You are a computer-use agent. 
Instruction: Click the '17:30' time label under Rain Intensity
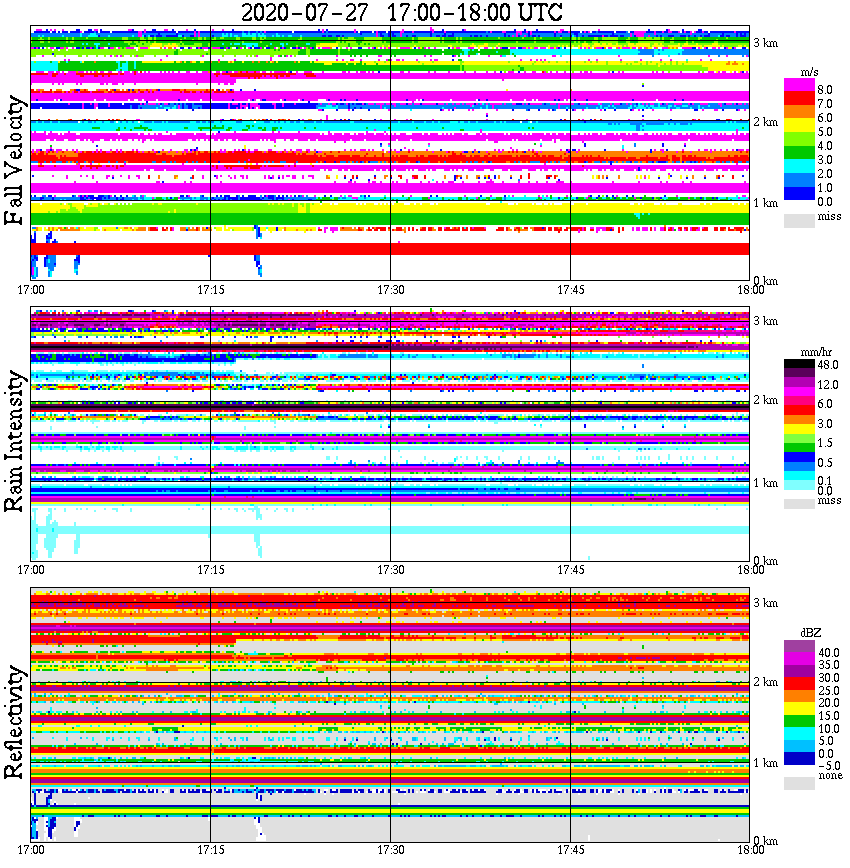[391, 570]
